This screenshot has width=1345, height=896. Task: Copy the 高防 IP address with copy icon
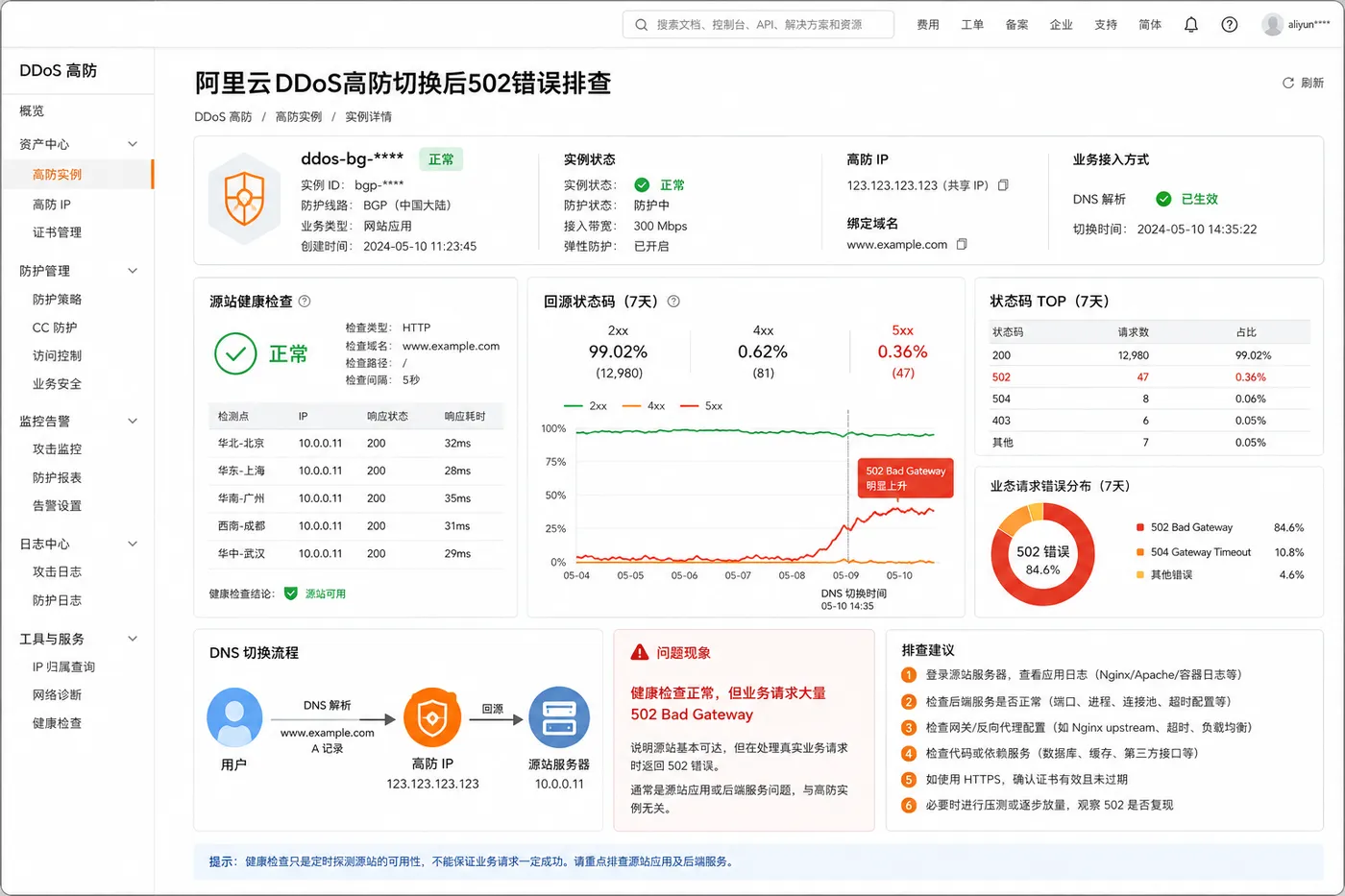coord(1003,185)
